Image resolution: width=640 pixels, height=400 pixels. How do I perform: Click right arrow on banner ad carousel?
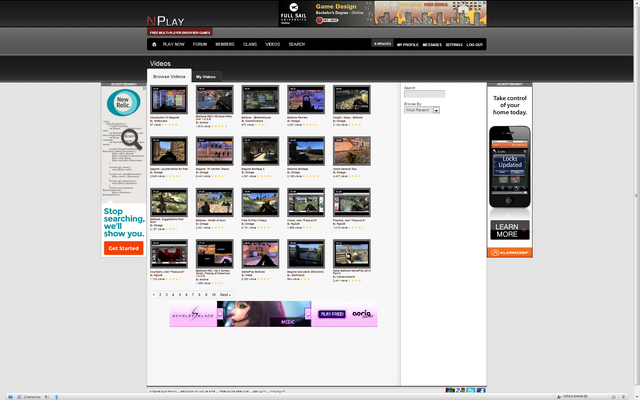pos(308,313)
